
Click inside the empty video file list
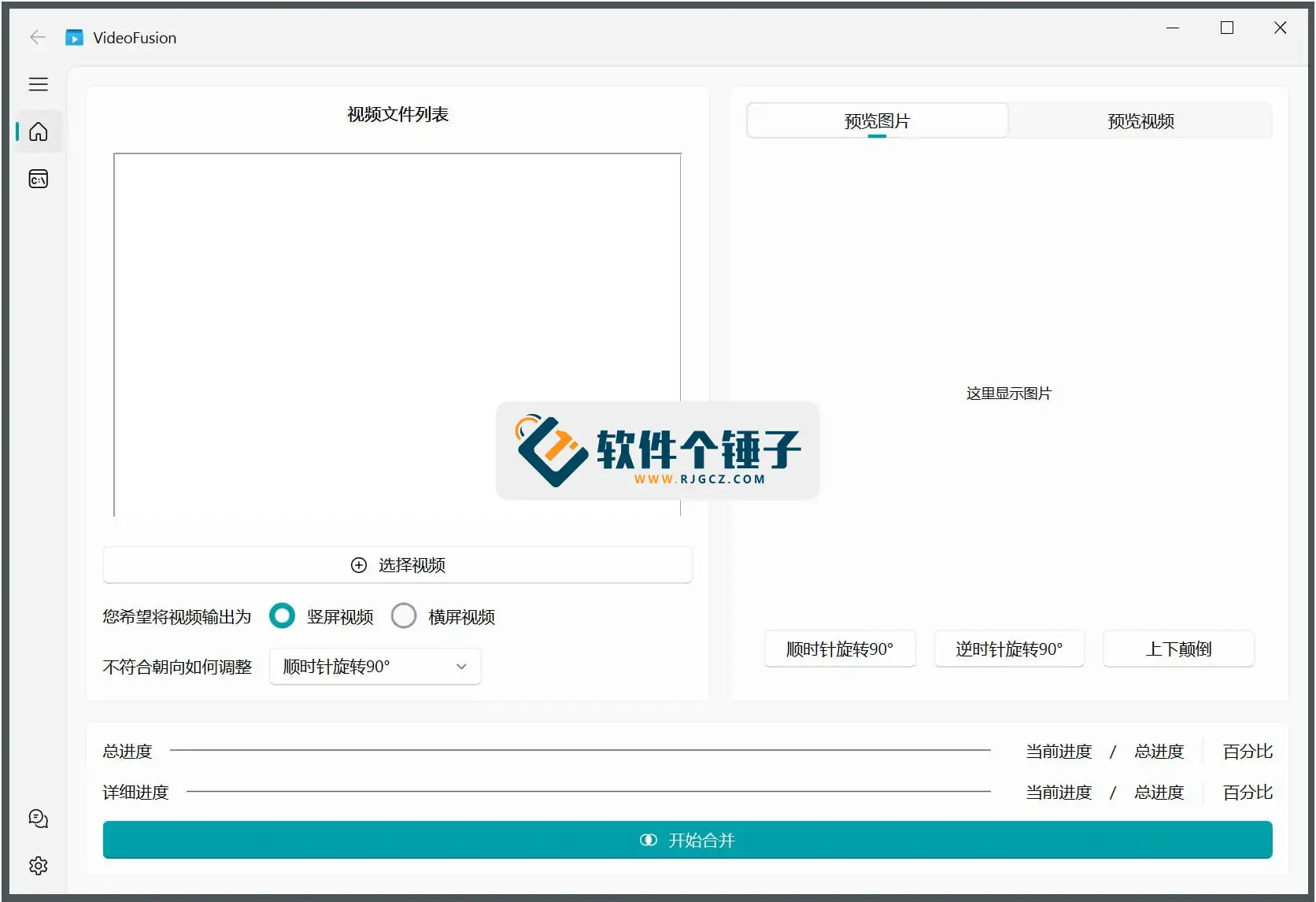(397, 335)
